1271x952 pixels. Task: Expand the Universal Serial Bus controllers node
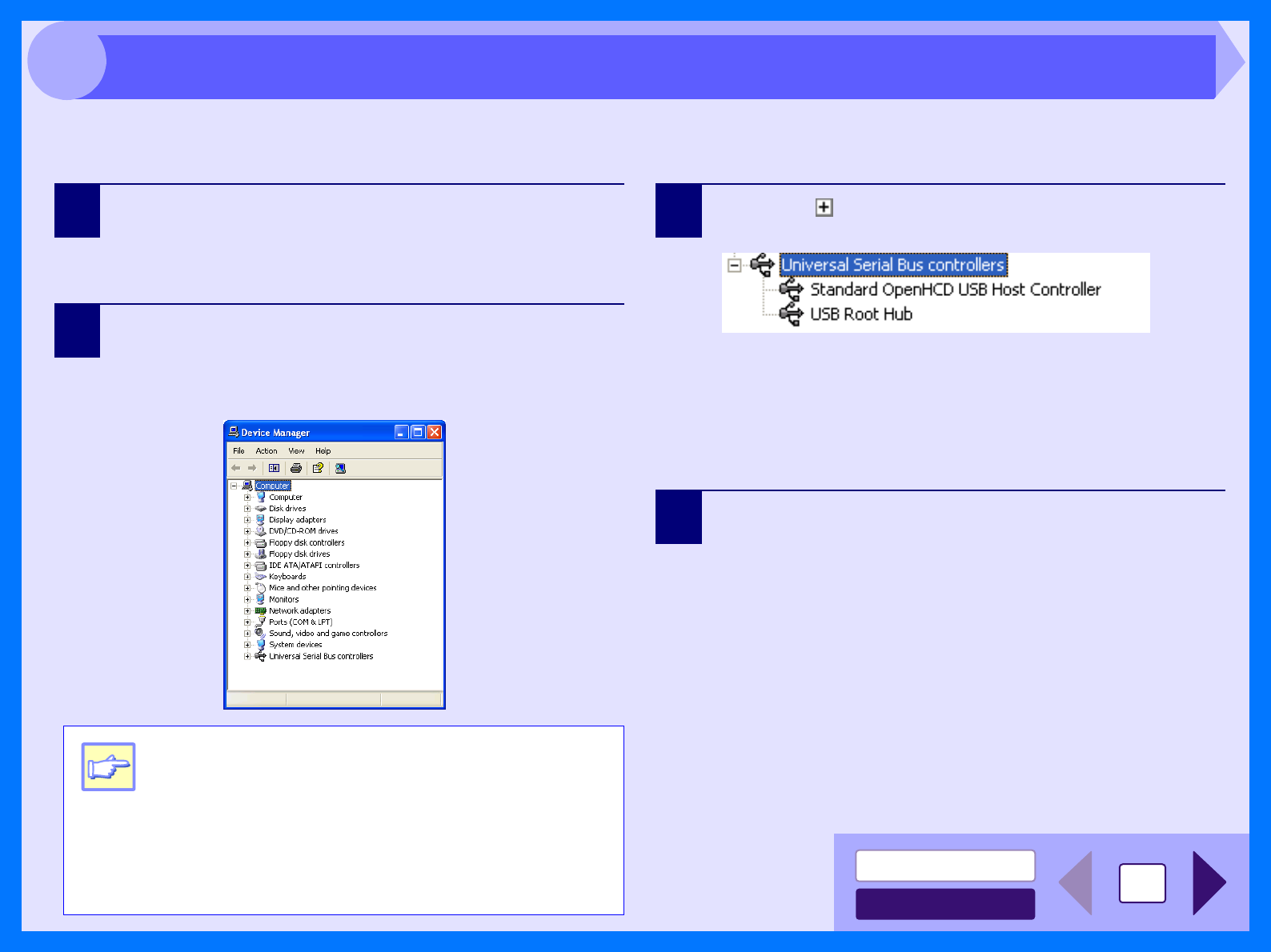coord(247,656)
